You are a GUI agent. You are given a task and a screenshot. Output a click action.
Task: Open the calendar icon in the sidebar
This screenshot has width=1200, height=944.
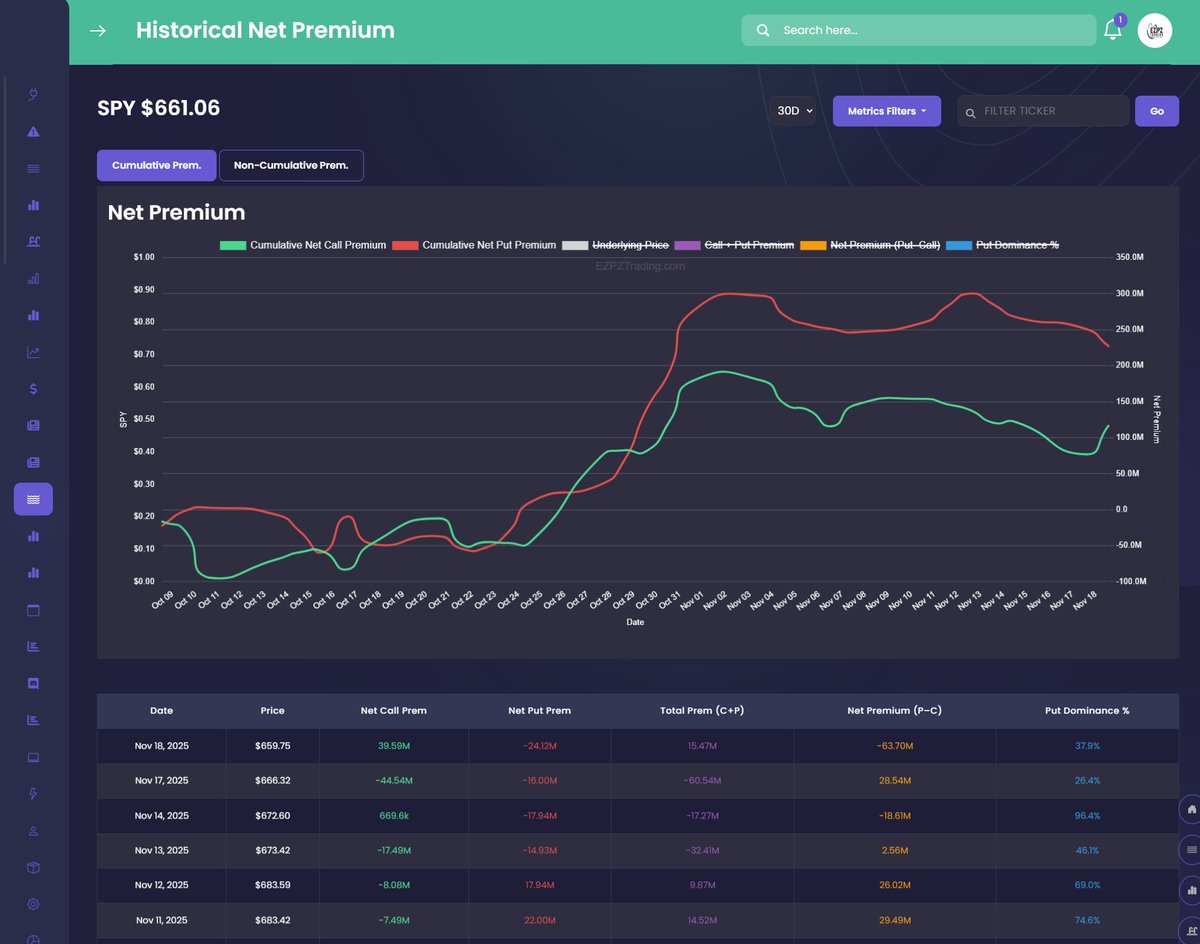pos(33,609)
